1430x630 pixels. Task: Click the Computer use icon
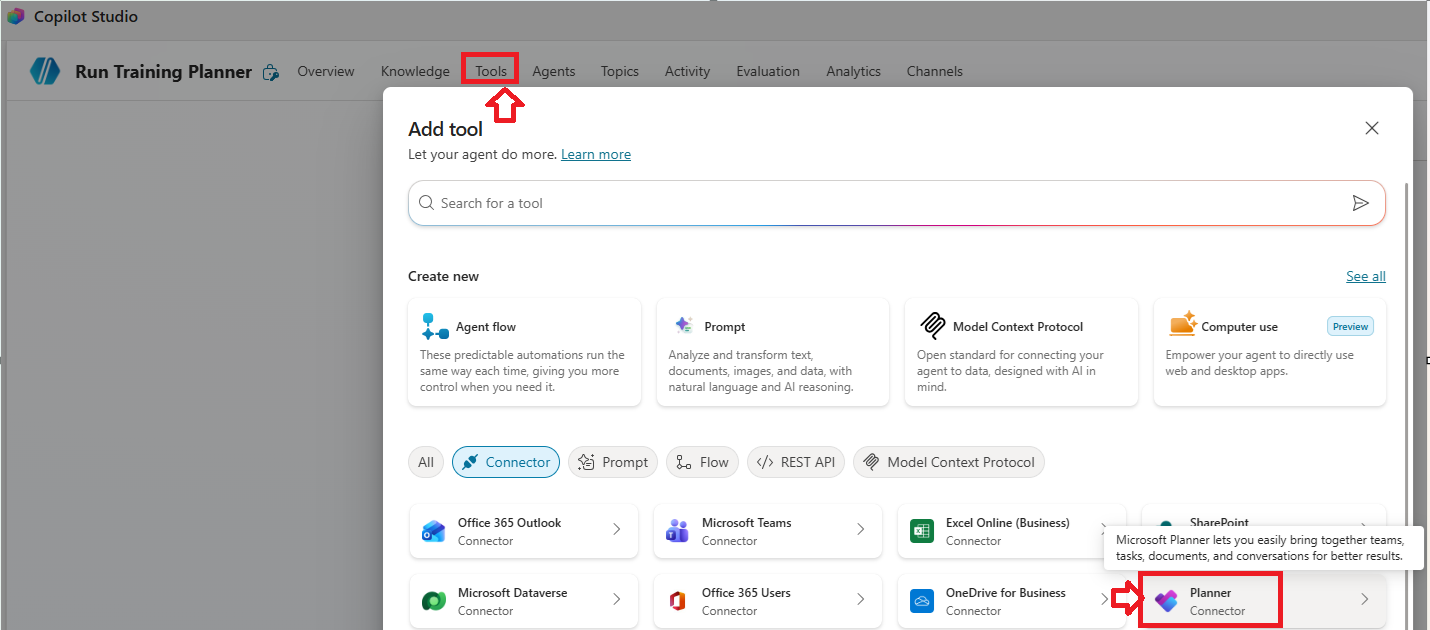[1182, 325]
